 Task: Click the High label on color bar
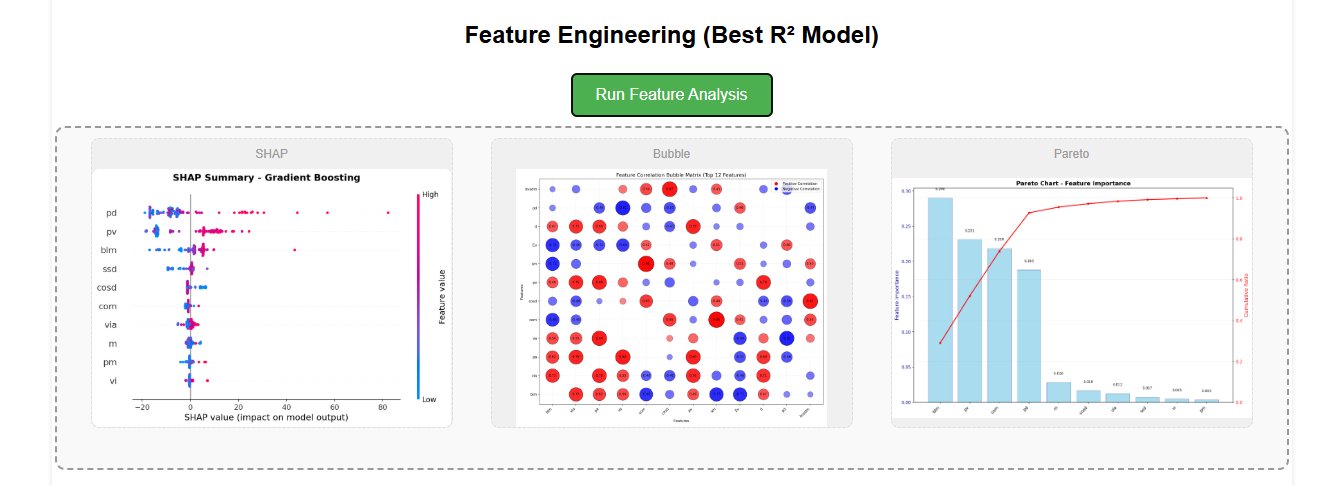tap(431, 195)
